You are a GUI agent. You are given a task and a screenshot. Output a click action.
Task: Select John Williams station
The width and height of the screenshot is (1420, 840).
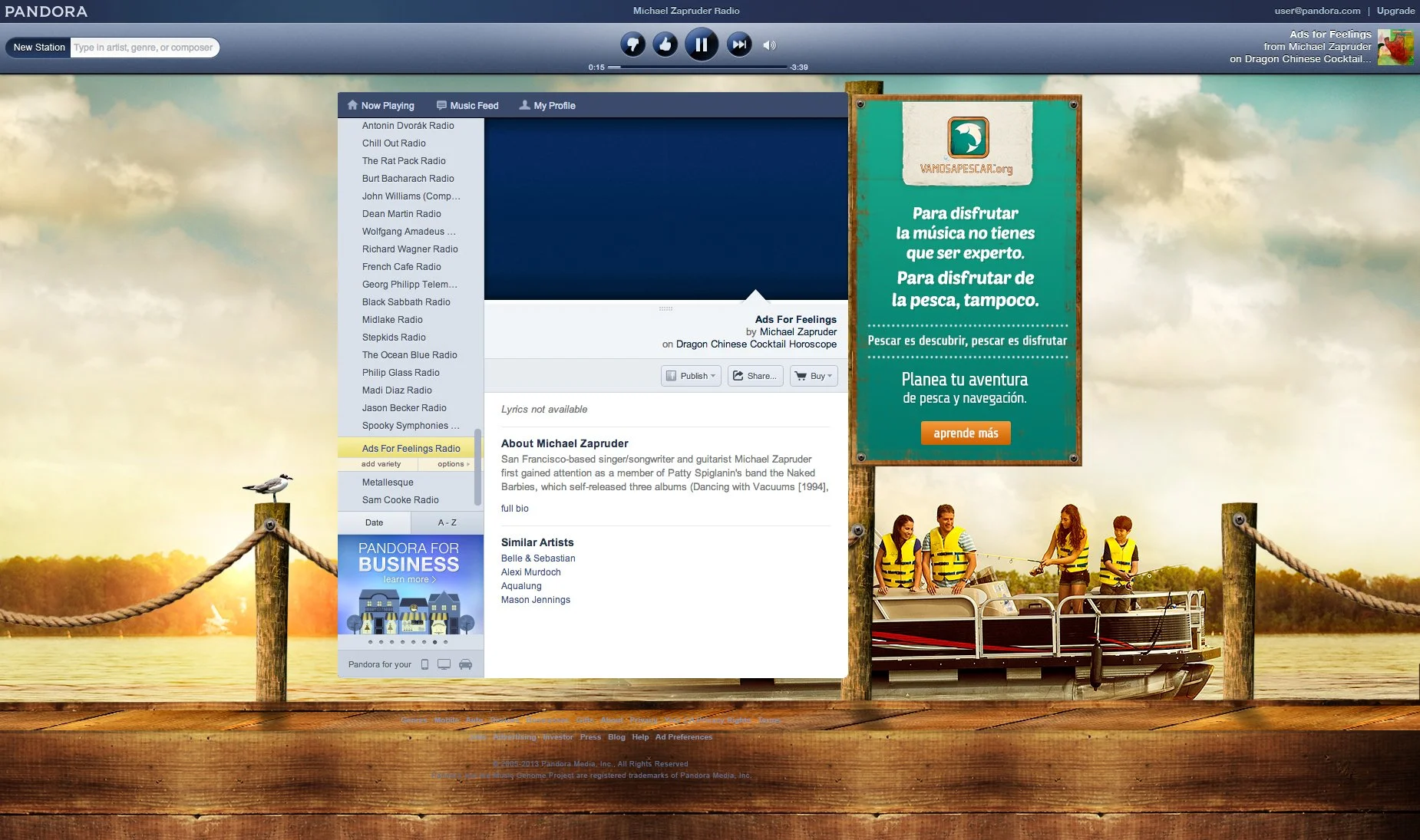point(411,196)
